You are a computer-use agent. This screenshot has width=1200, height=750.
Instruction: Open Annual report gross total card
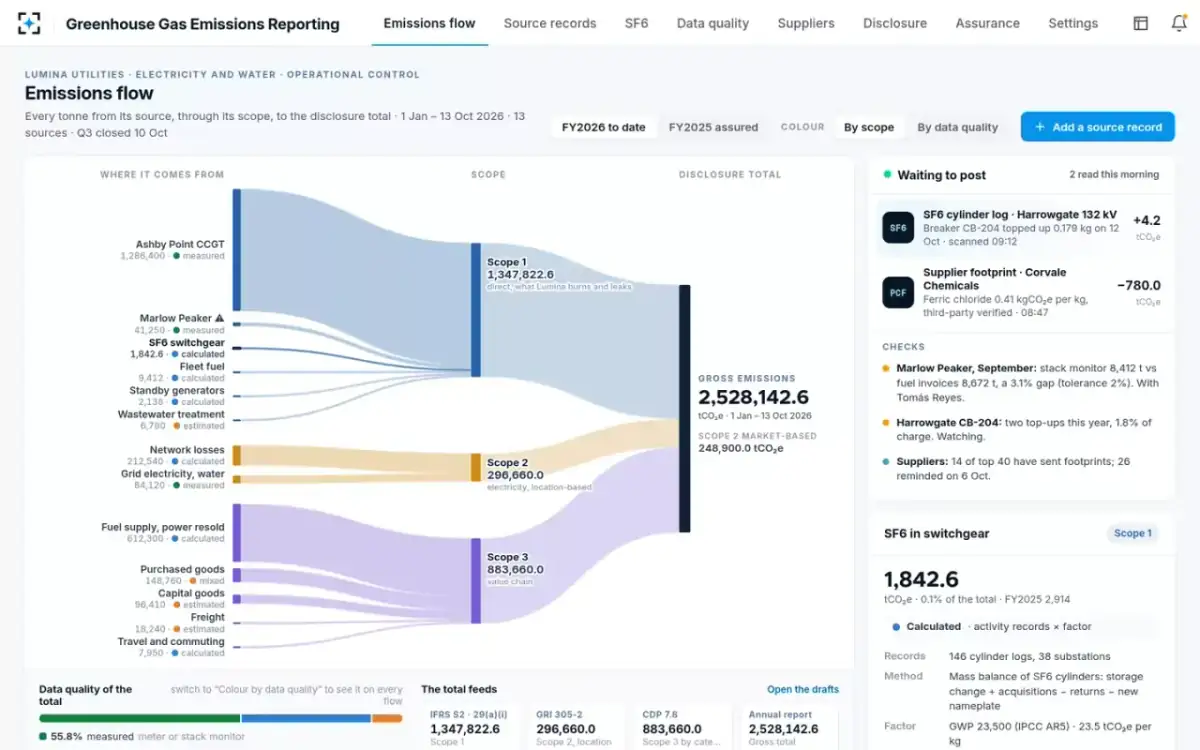(789, 727)
